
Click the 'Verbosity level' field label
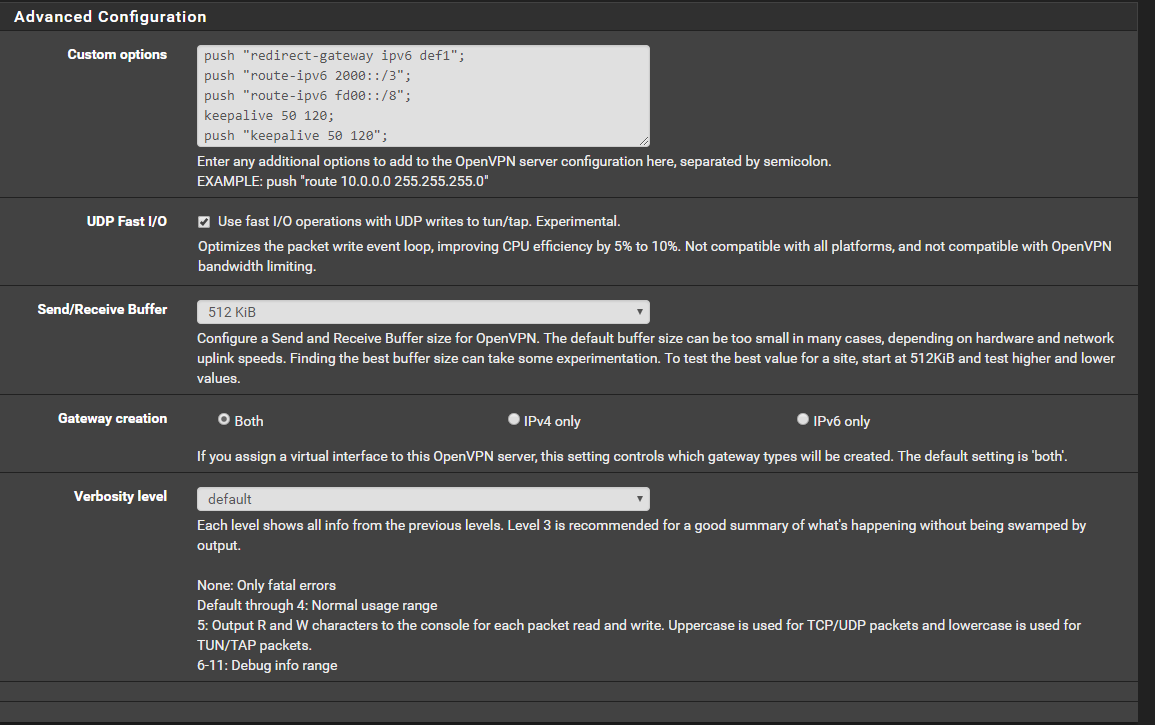(x=120, y=497)
